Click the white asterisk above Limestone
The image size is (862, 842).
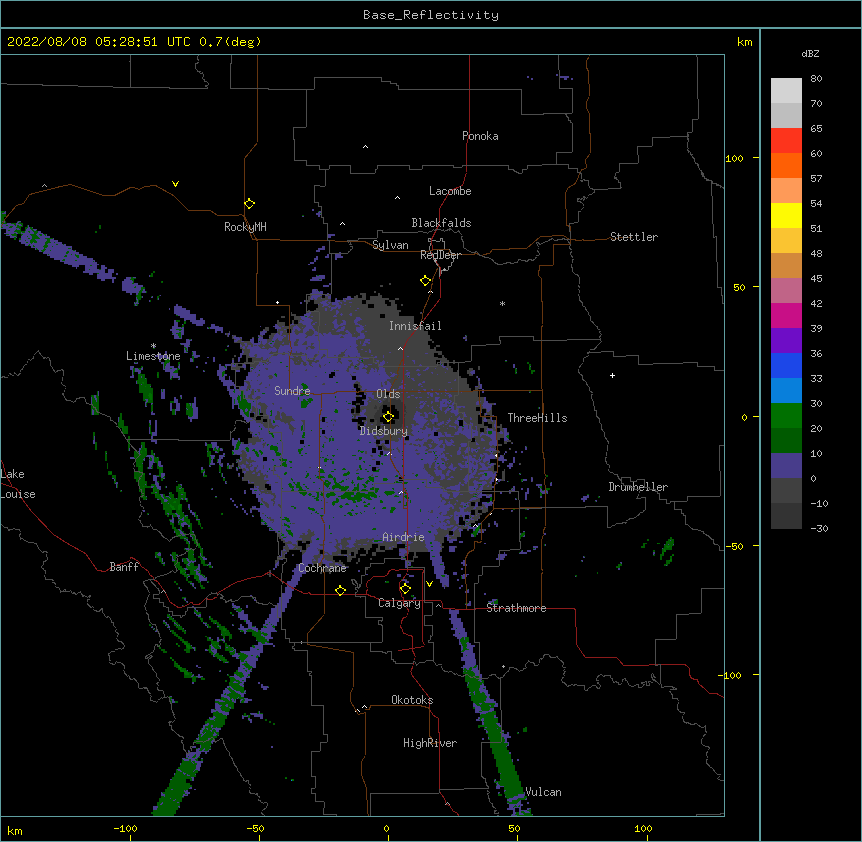click(153, 346)
